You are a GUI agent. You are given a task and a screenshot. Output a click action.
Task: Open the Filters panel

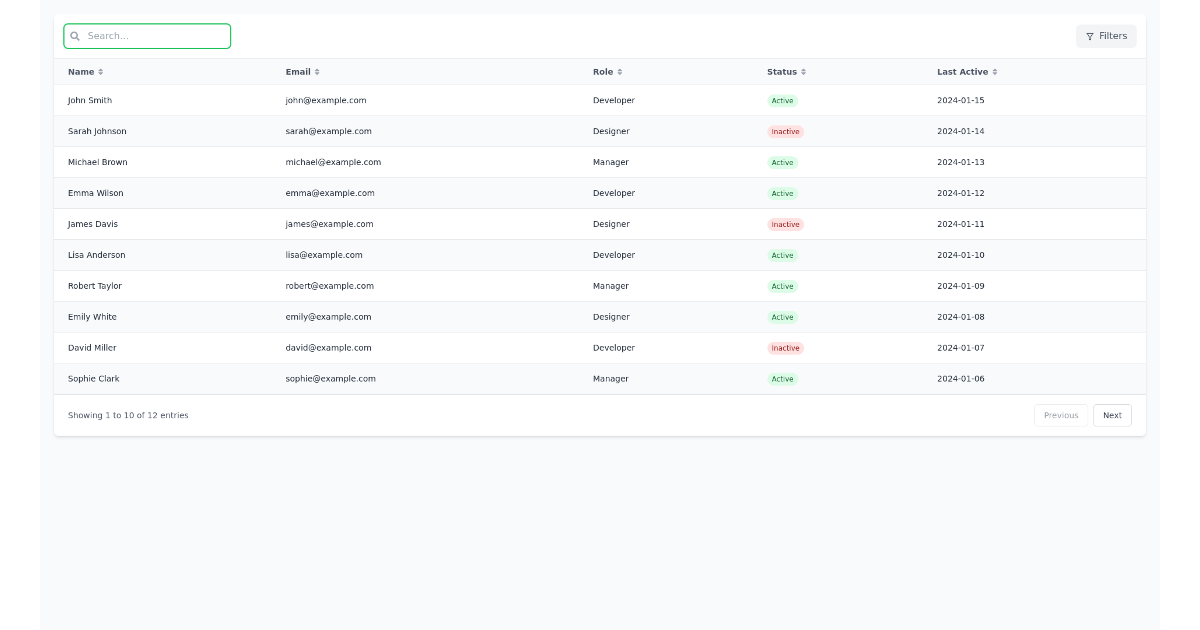(x=1106, y=36)
